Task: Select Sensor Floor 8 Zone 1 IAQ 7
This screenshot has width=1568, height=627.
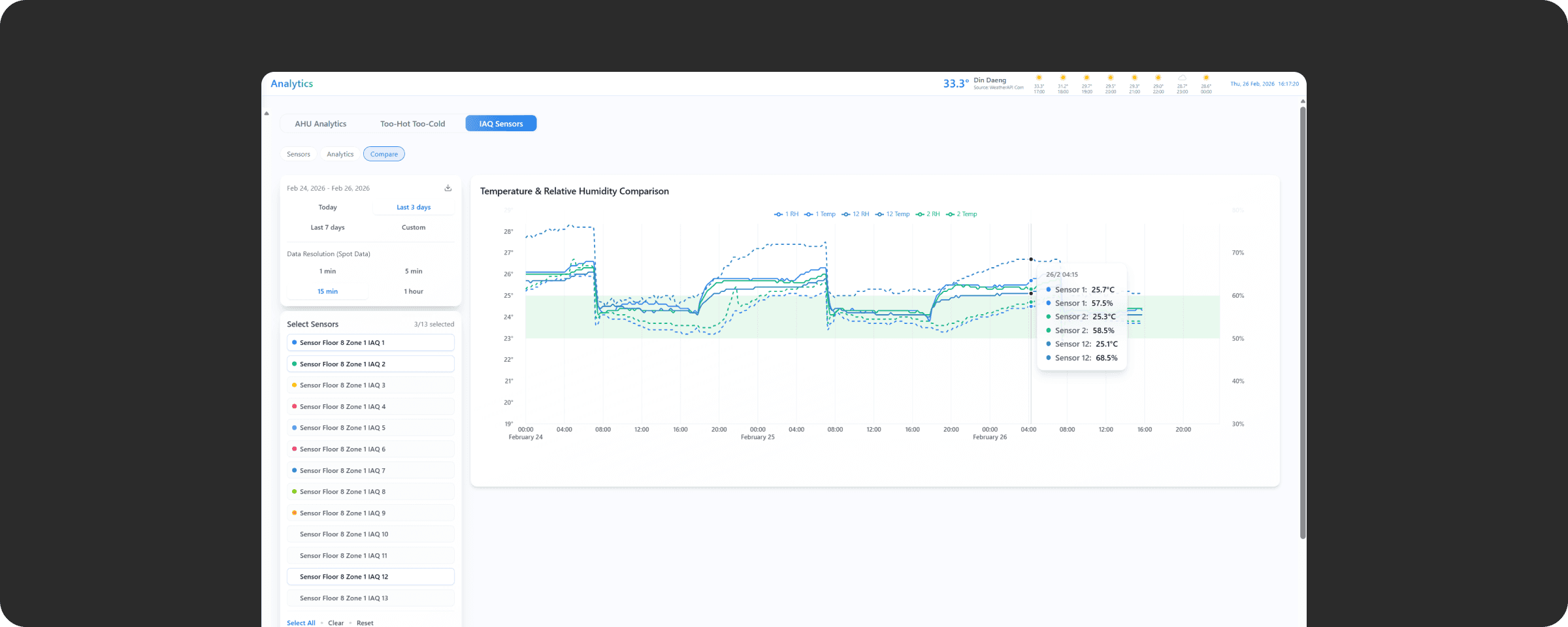Action: click(x=370, y=470)
